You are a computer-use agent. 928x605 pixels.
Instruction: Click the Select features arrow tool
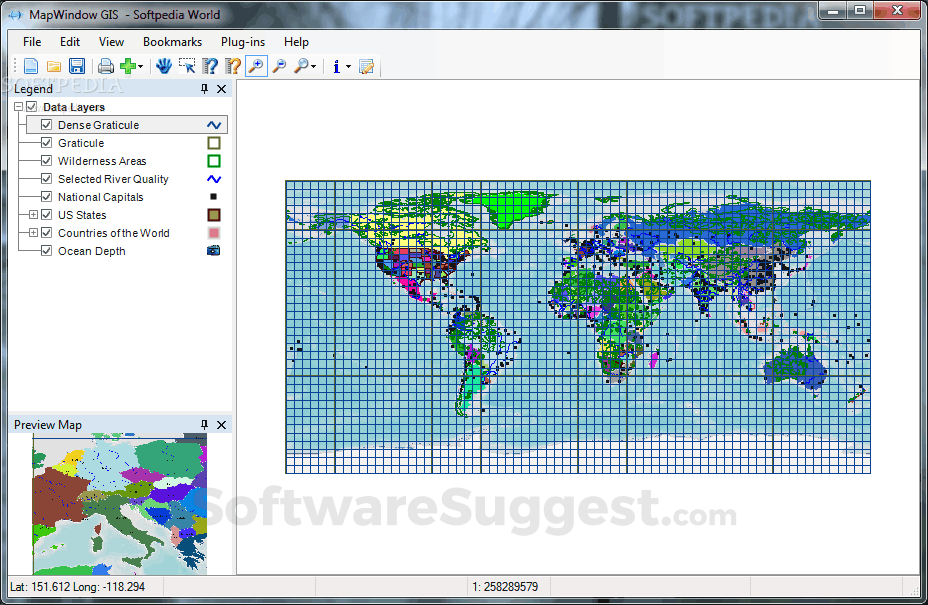pos(188,65)
